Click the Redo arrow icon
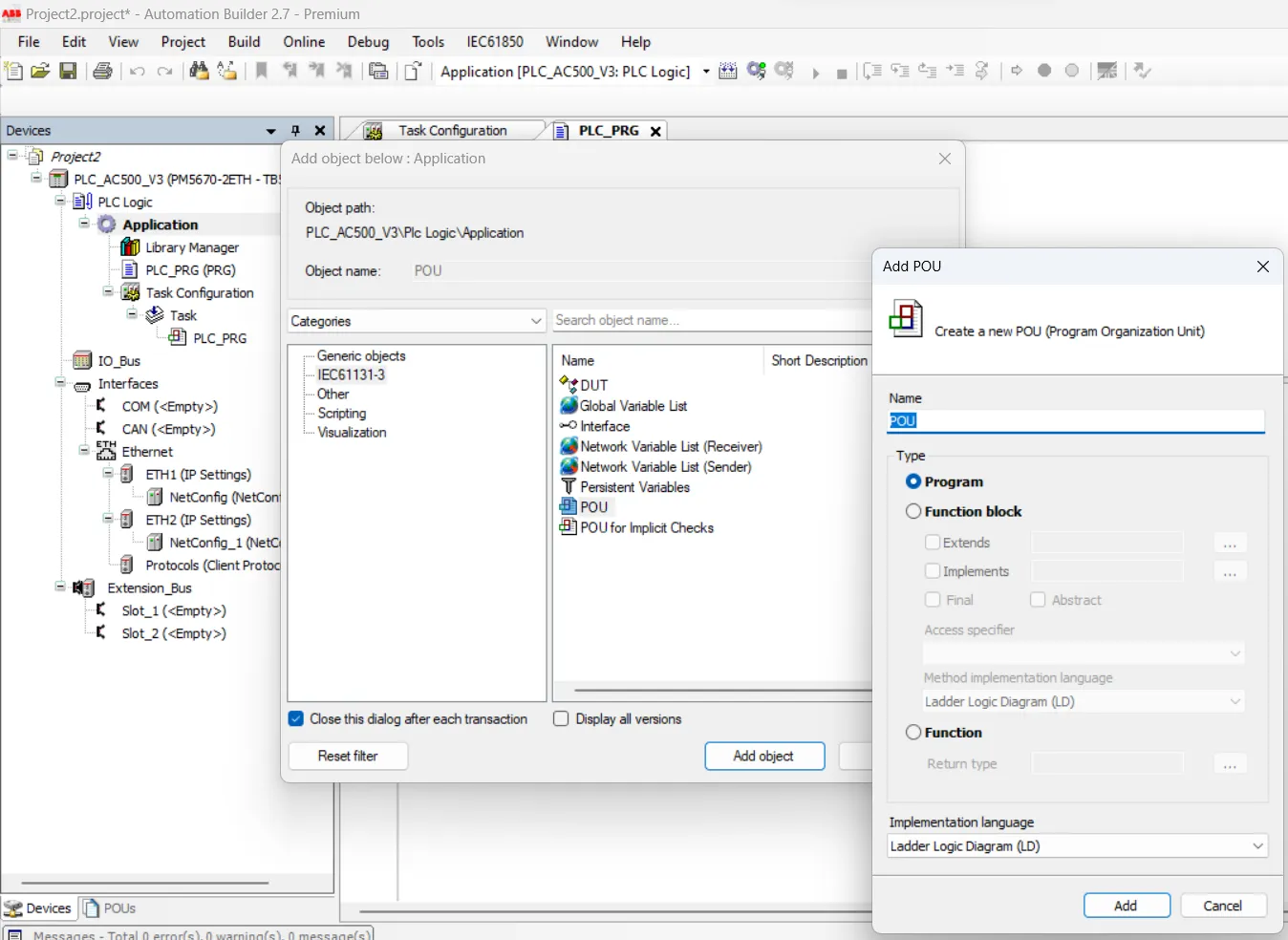Viewport: 1288px width, 940px height. (x=165, y=72)
